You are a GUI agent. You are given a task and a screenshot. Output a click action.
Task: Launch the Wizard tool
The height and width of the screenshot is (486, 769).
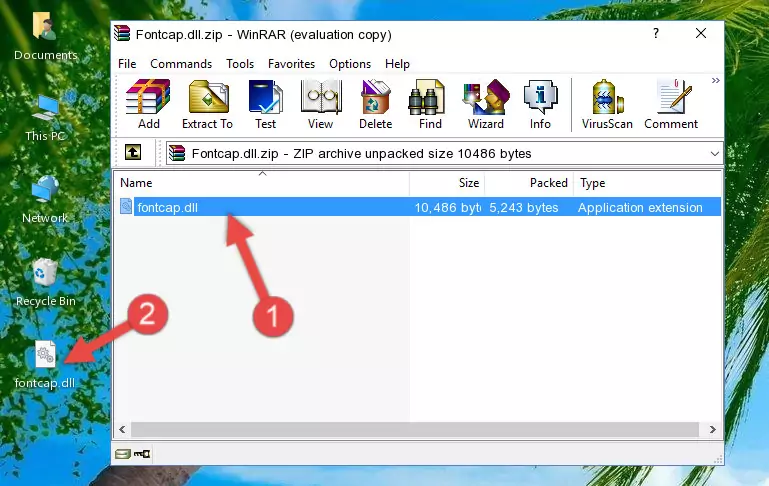(486, 104)
